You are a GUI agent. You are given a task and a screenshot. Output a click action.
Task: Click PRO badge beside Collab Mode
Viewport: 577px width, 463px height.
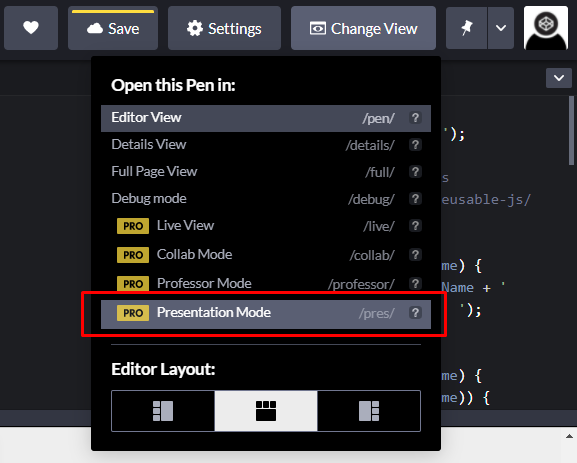click(133, 255)
